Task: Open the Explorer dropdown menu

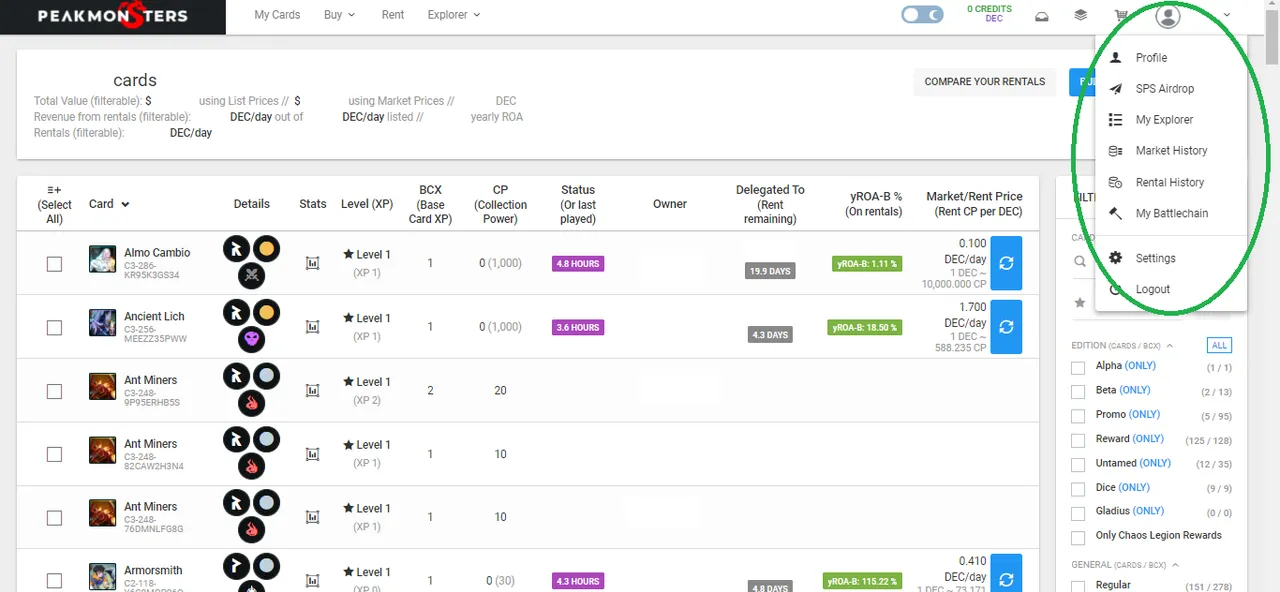Action: coord(454,15)
